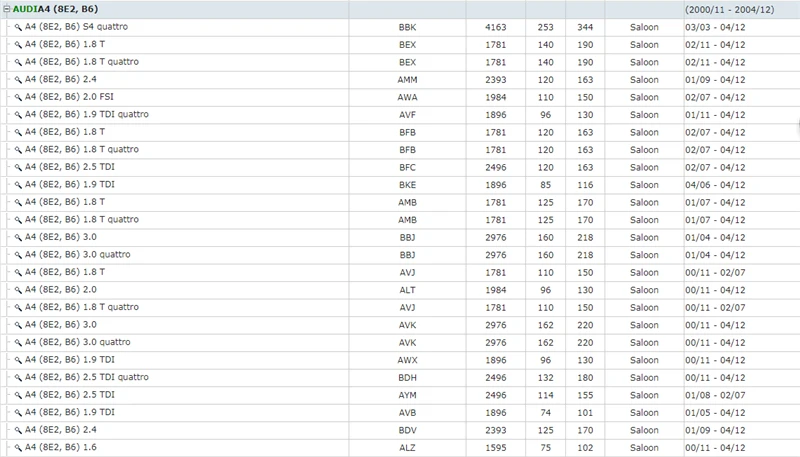Click magnifier icon for the 1.9 TDI AWX row

pyautogui.click(x=18, y=360)
